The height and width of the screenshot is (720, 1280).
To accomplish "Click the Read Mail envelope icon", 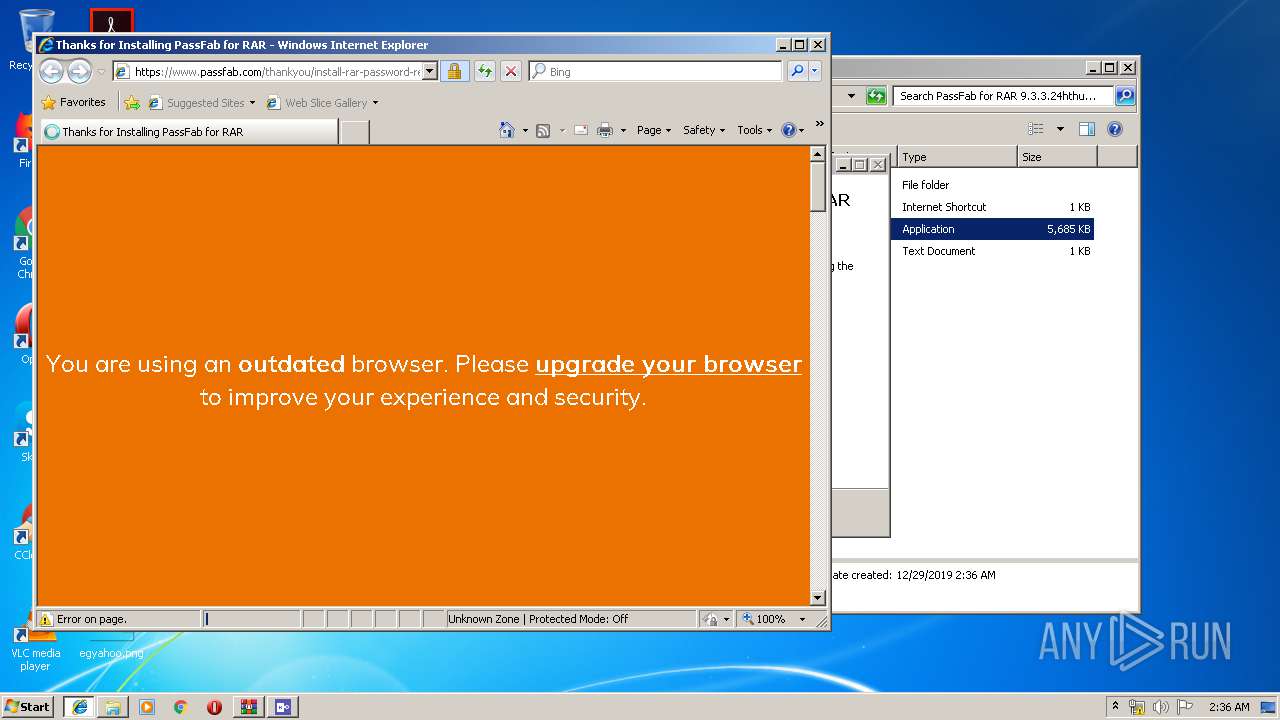I will (581, 130).
